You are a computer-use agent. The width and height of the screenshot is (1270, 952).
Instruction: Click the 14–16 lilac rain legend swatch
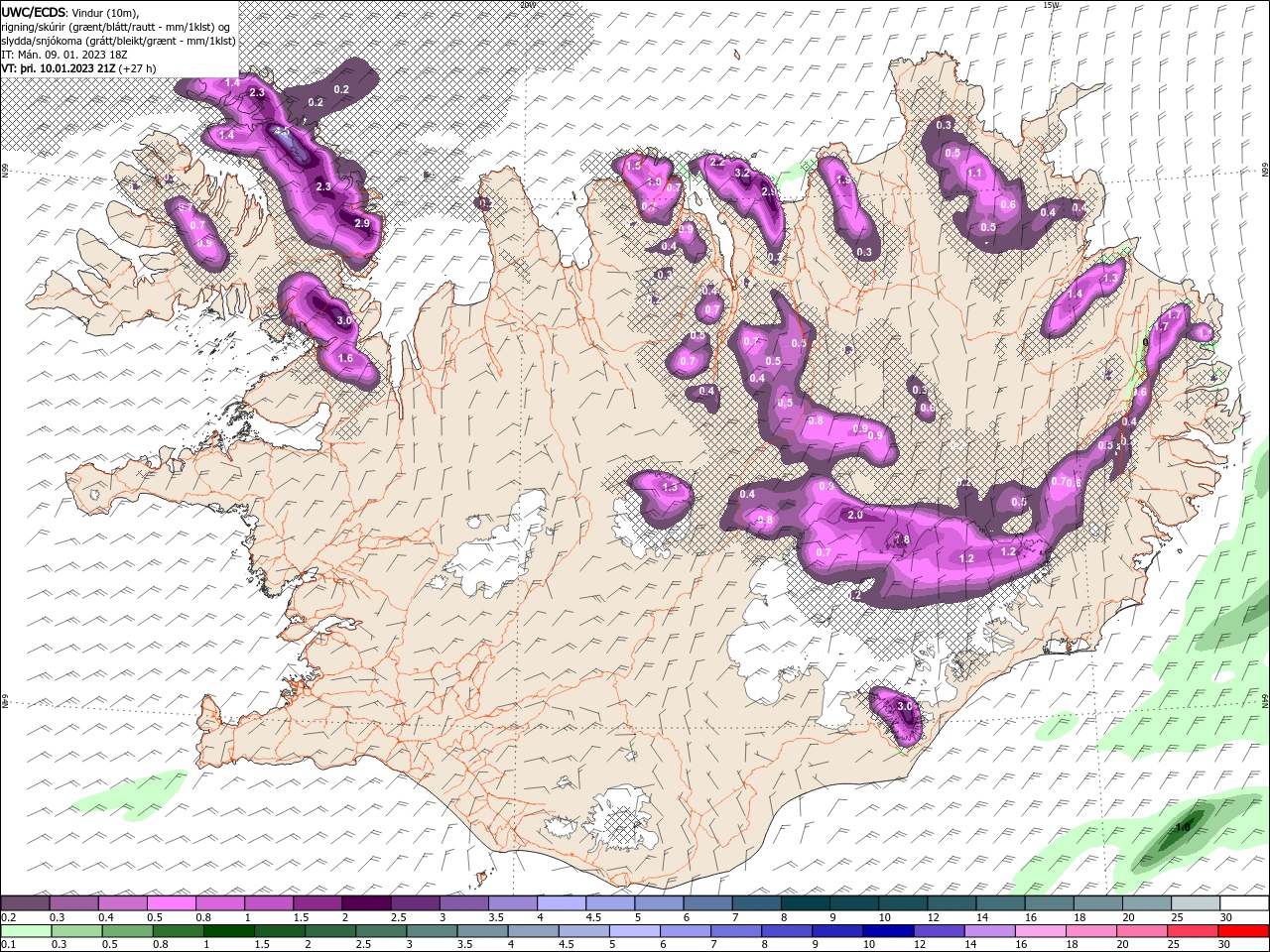point(989,930)
